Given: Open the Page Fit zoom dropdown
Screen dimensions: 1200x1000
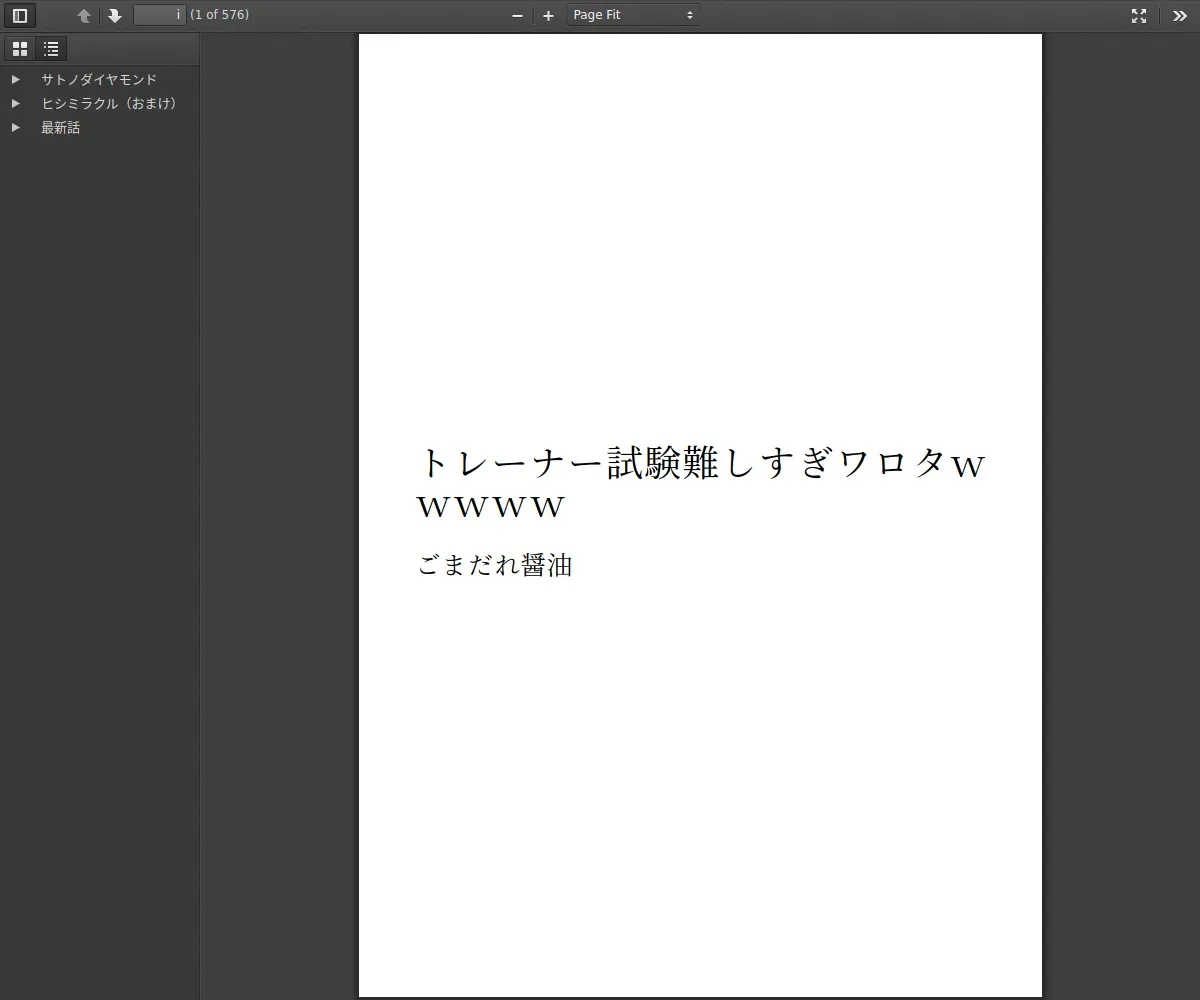Looking at the screenshot, I should [x=633, y=15].
